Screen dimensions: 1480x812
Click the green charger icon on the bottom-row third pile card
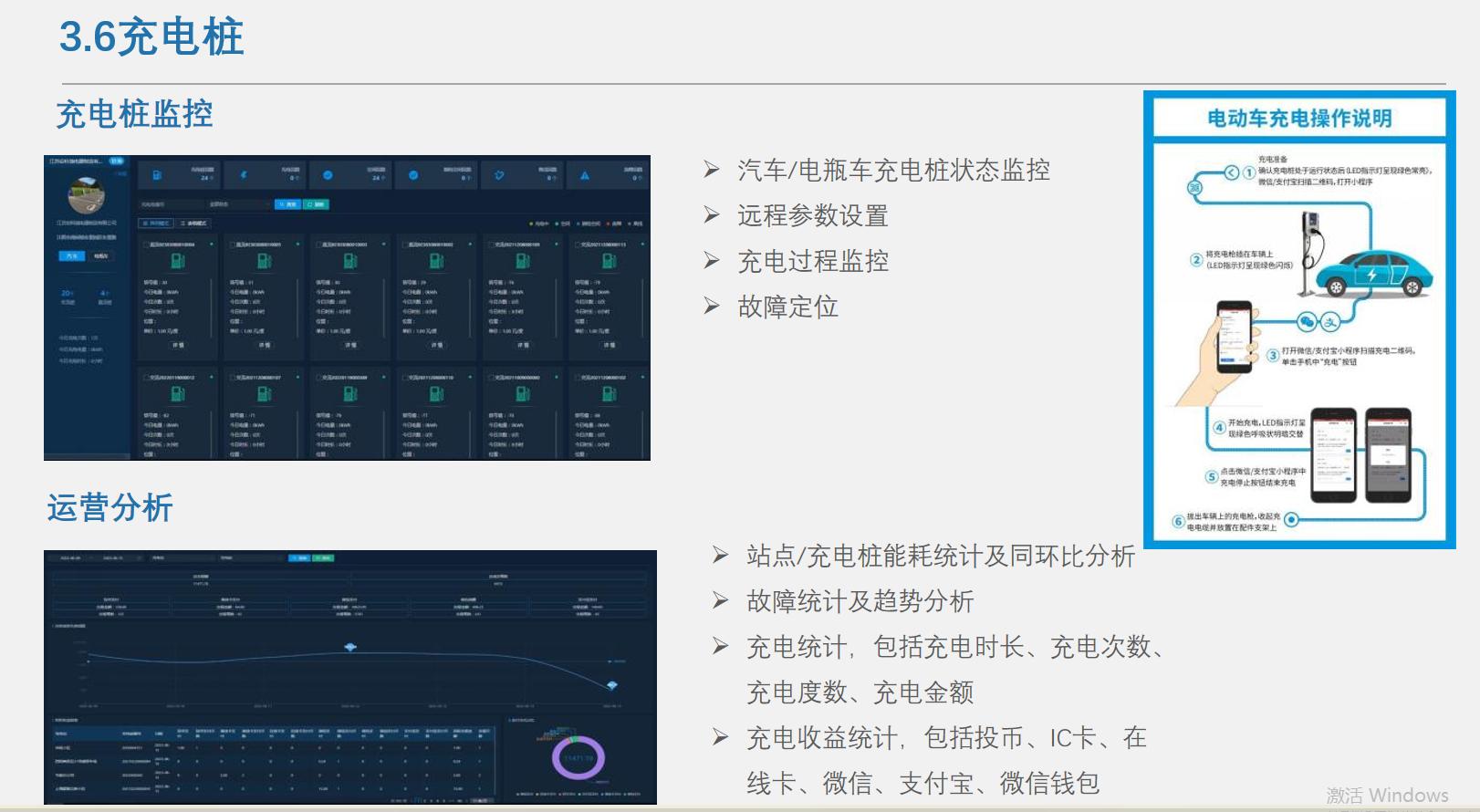[350, 393]
